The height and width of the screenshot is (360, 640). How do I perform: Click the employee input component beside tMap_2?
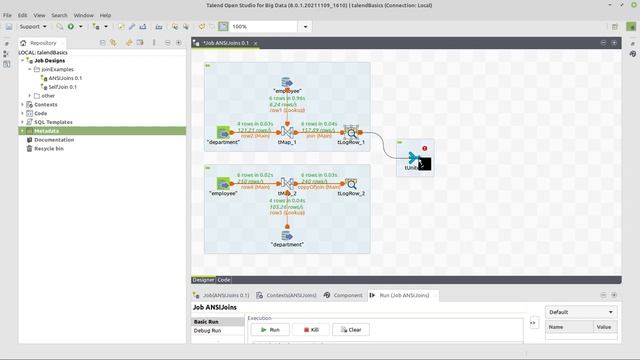pyautogui.click(x=223, y=183)
